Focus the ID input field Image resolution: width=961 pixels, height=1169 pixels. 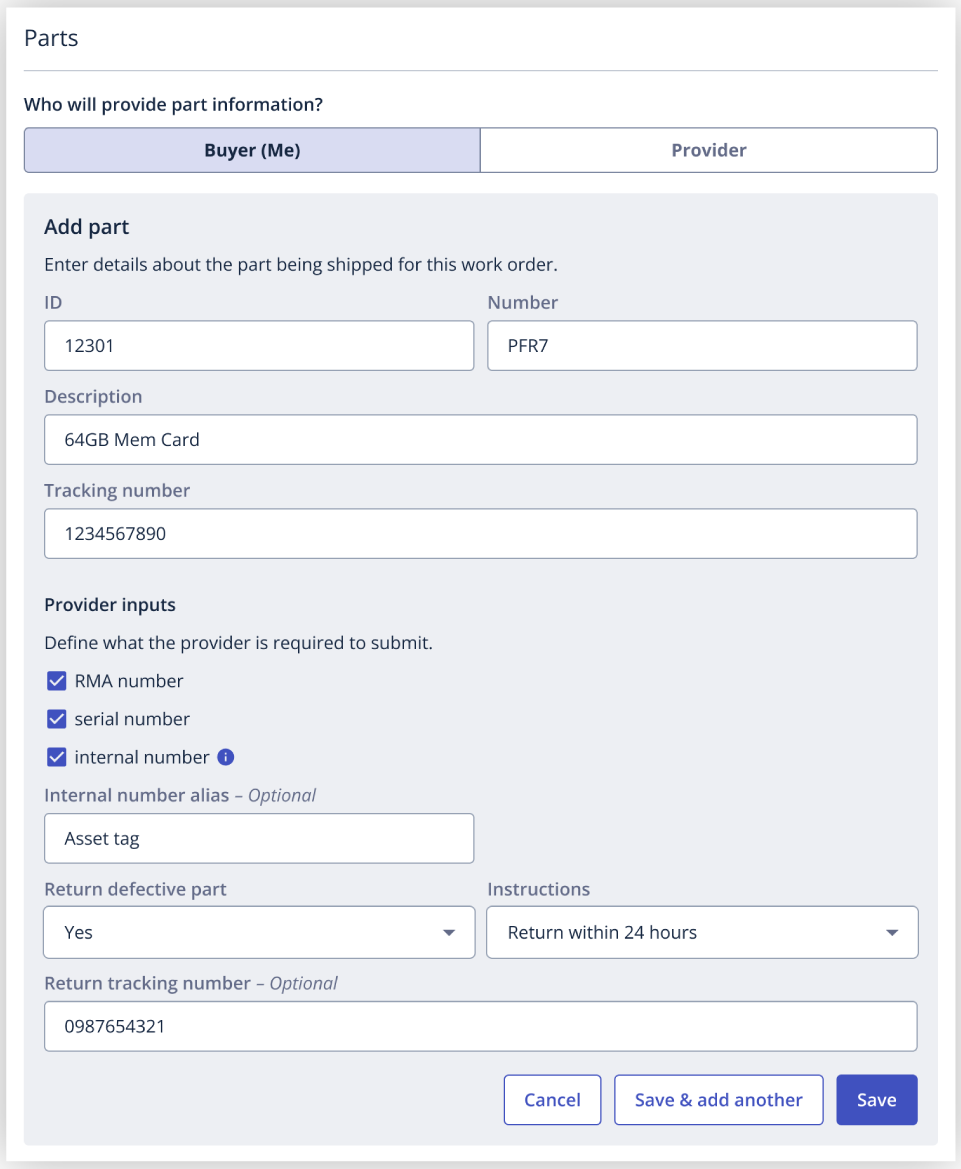(259, 346)
